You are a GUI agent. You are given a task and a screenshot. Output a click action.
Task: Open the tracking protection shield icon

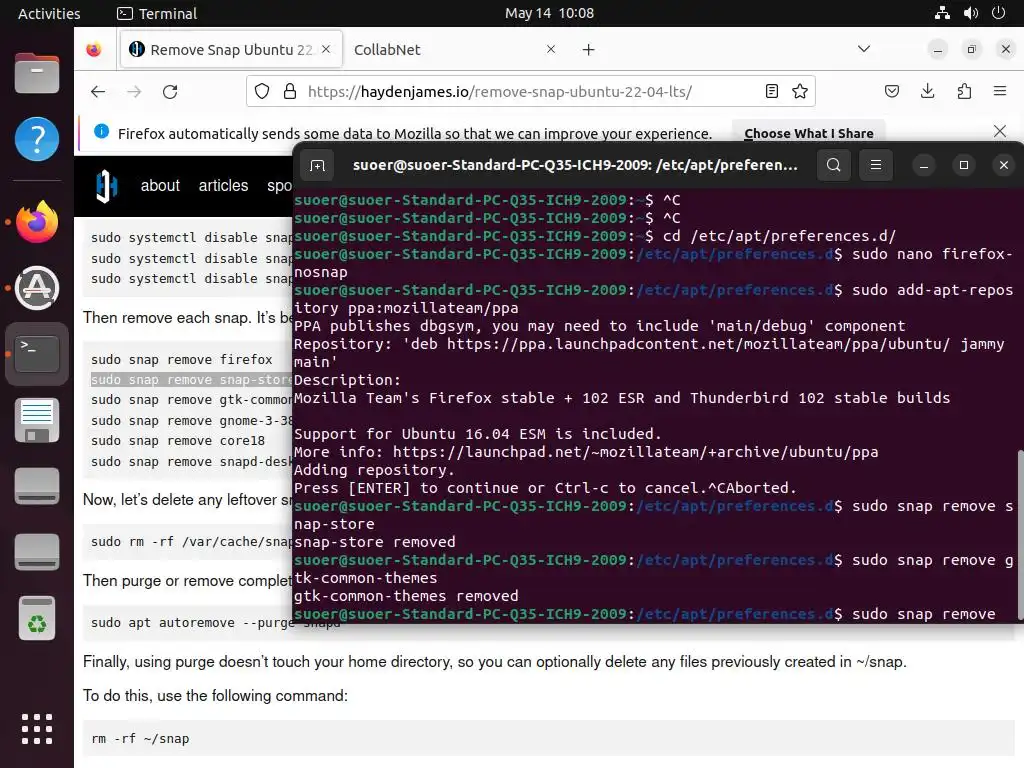click(x=262, y=91)
